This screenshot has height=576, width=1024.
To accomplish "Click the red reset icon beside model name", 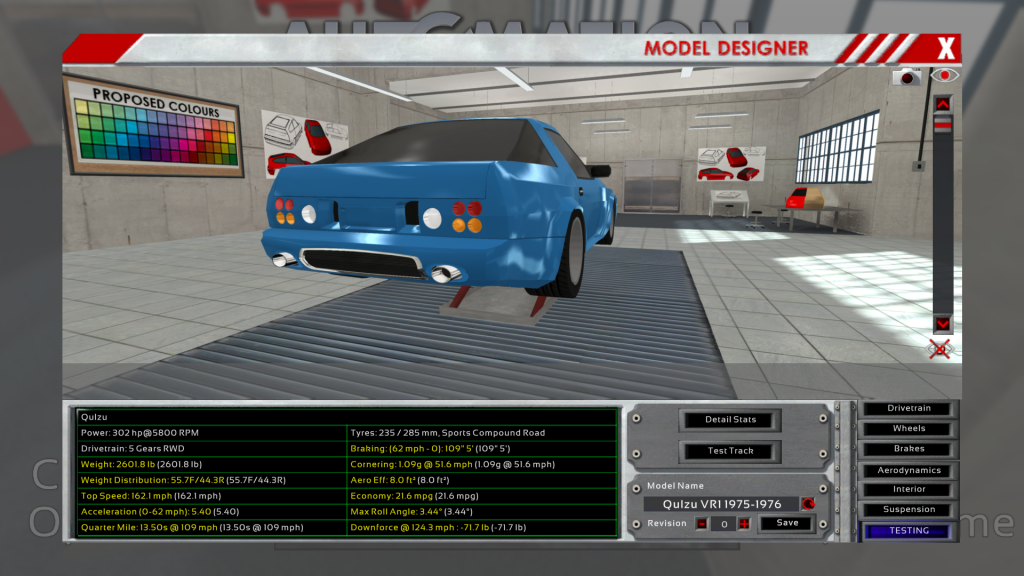I will pyautogui.click(x=808, y=504).
